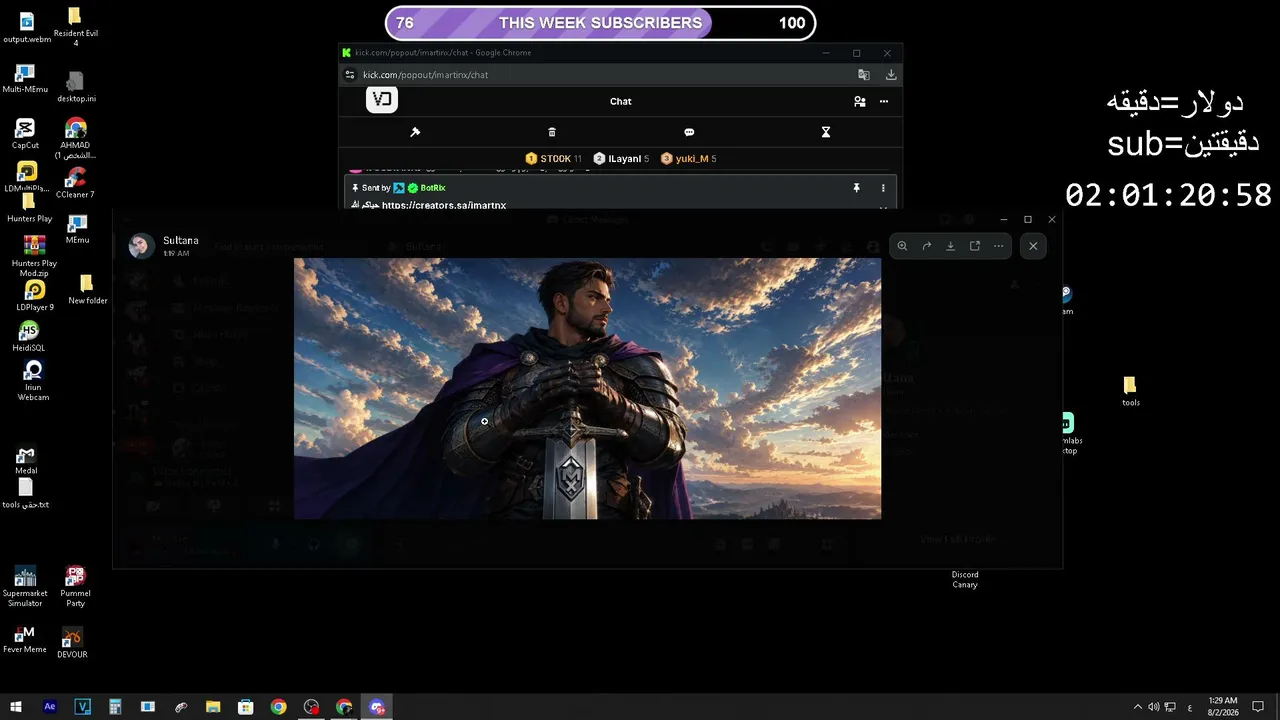
Task: Open the Calculator from the taskbar
Action: point(115,707)
